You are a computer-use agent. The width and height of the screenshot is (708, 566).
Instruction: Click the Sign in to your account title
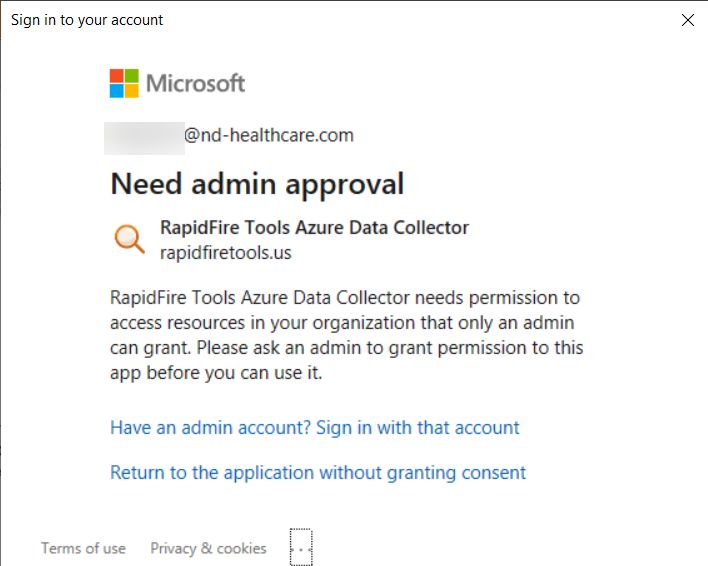point(87,20)
